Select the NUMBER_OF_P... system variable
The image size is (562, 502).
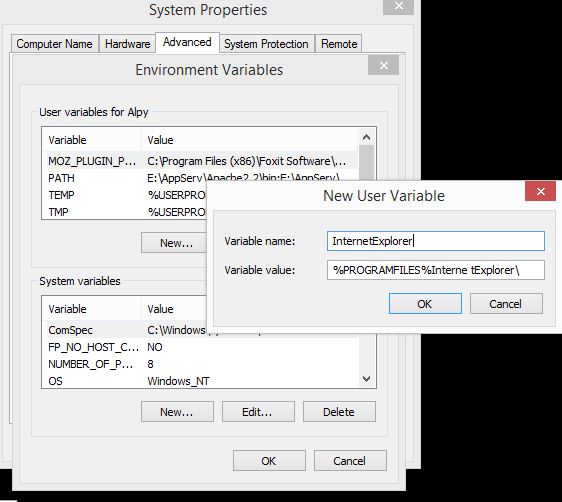coord(201,364)
